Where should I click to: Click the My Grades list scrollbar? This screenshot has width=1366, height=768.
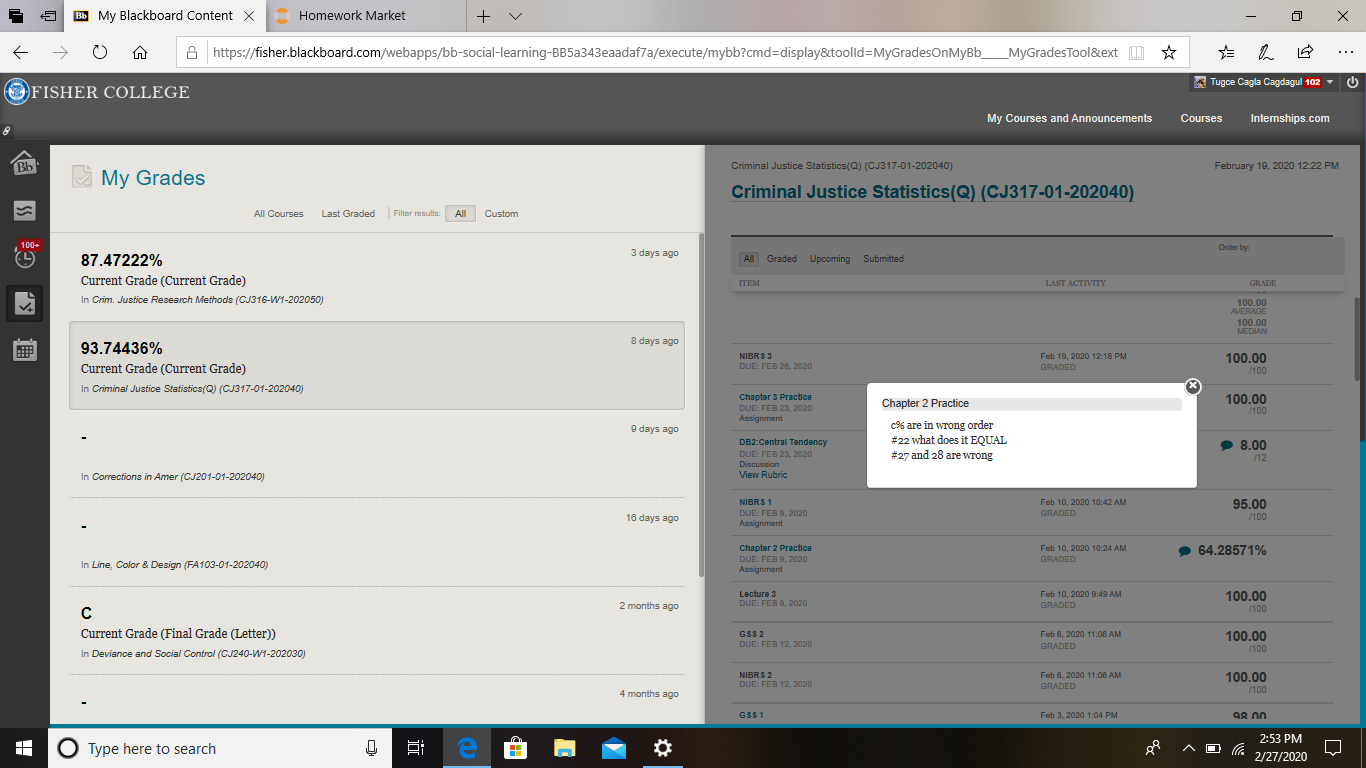[x=701, y=404]
